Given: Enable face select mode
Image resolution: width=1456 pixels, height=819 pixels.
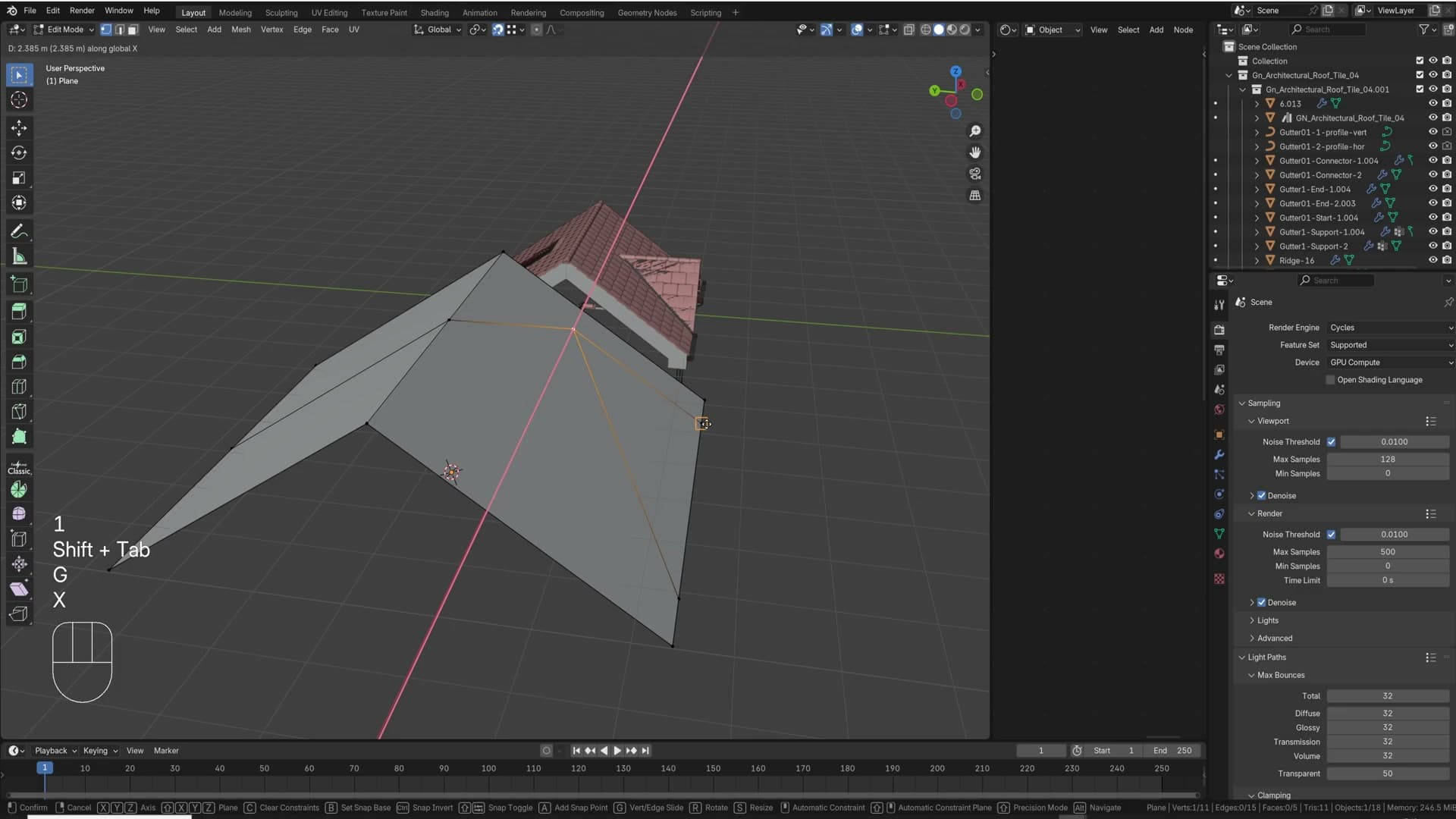Looking at the screenshot, I should (x=133, y=30).
